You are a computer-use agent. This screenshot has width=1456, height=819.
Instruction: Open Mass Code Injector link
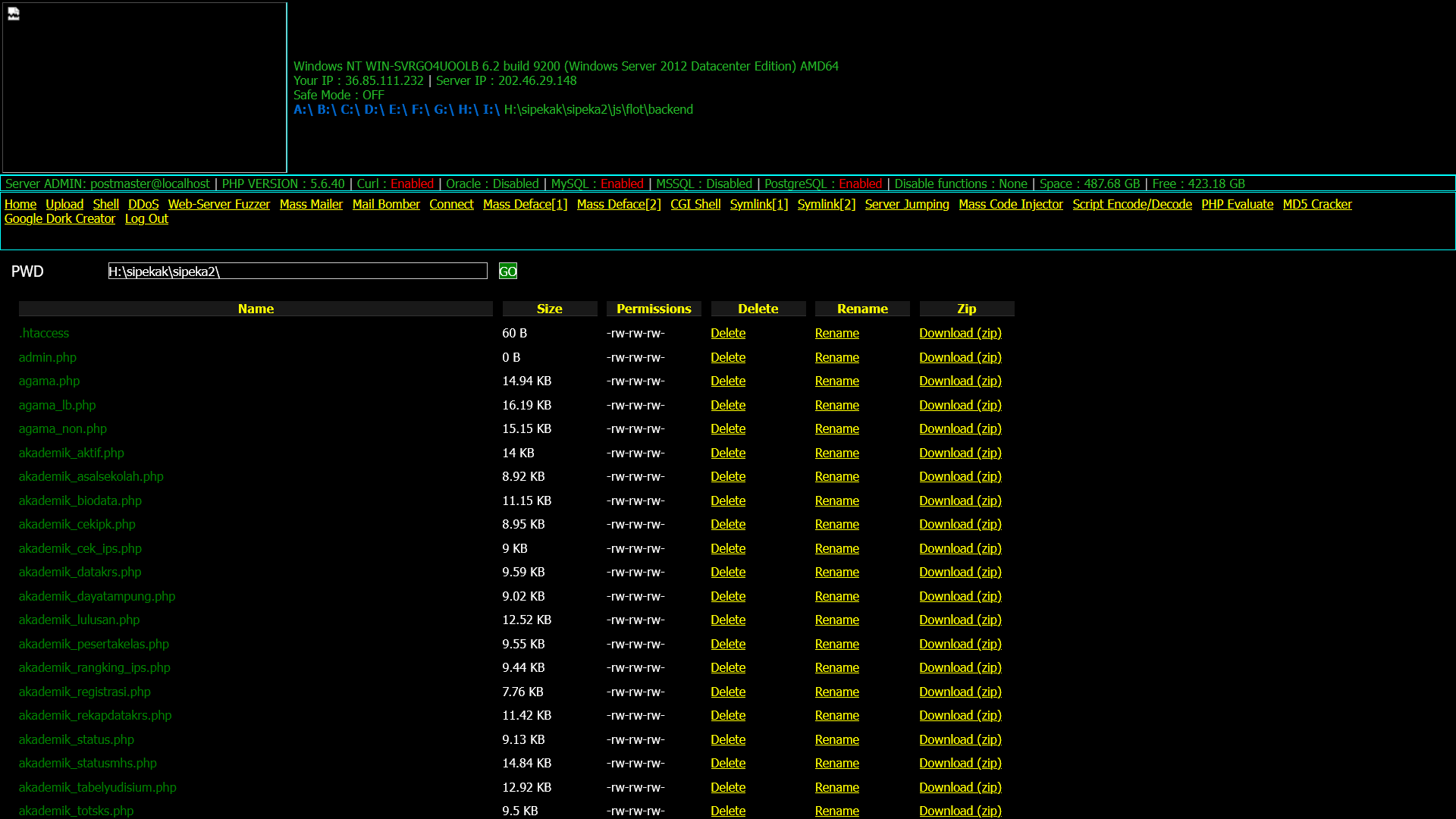[x=1011, y=204]
